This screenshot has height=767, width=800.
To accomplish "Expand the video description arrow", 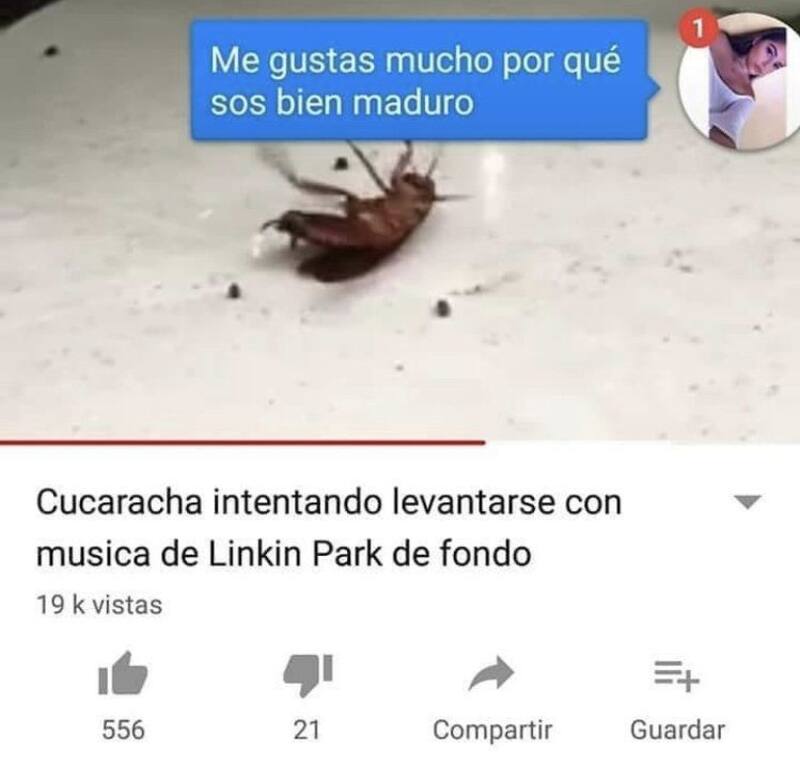I will [x=747, y=502].
